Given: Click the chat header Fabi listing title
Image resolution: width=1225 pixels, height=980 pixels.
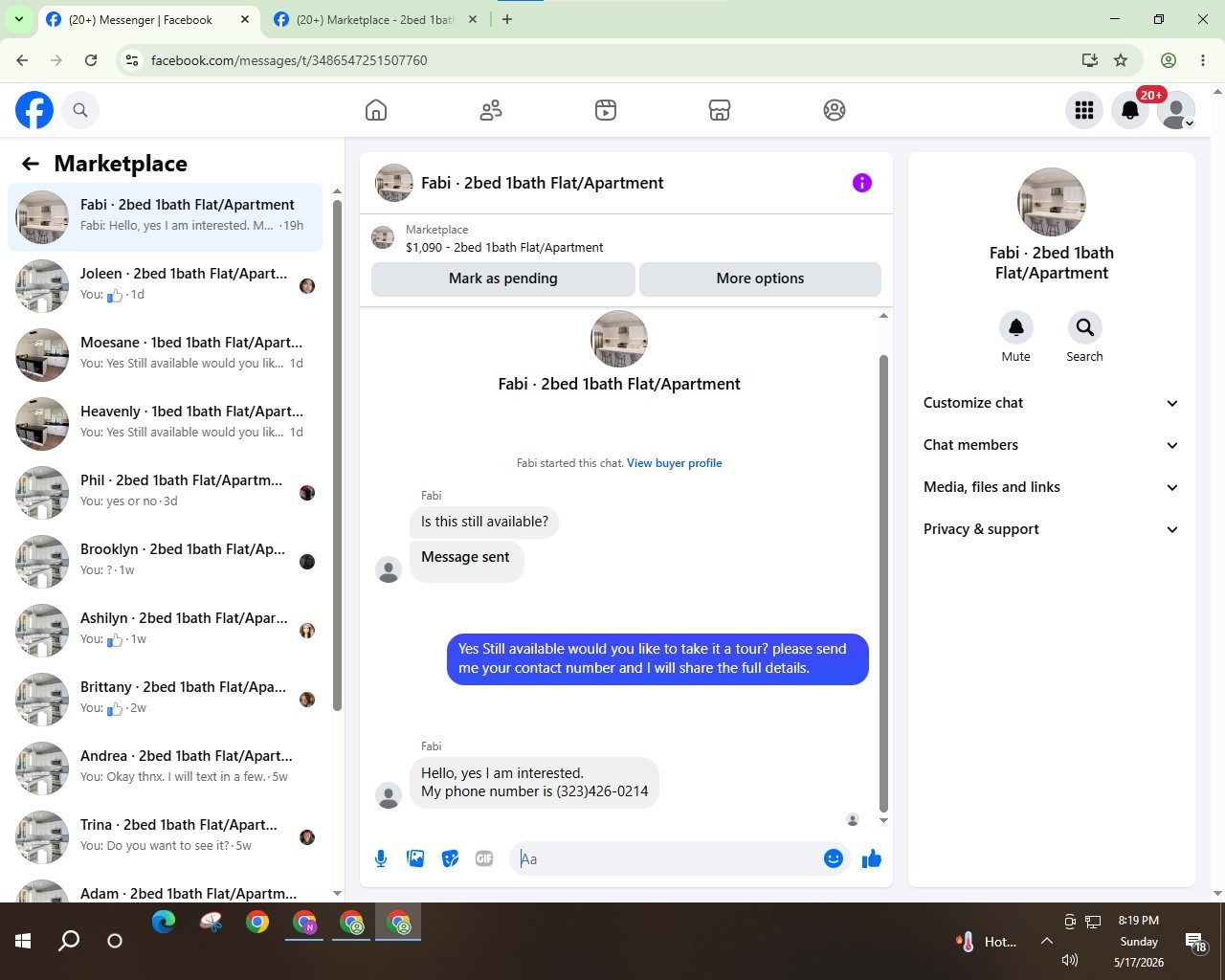Looking at the screenshot, I should pos(542,183).
